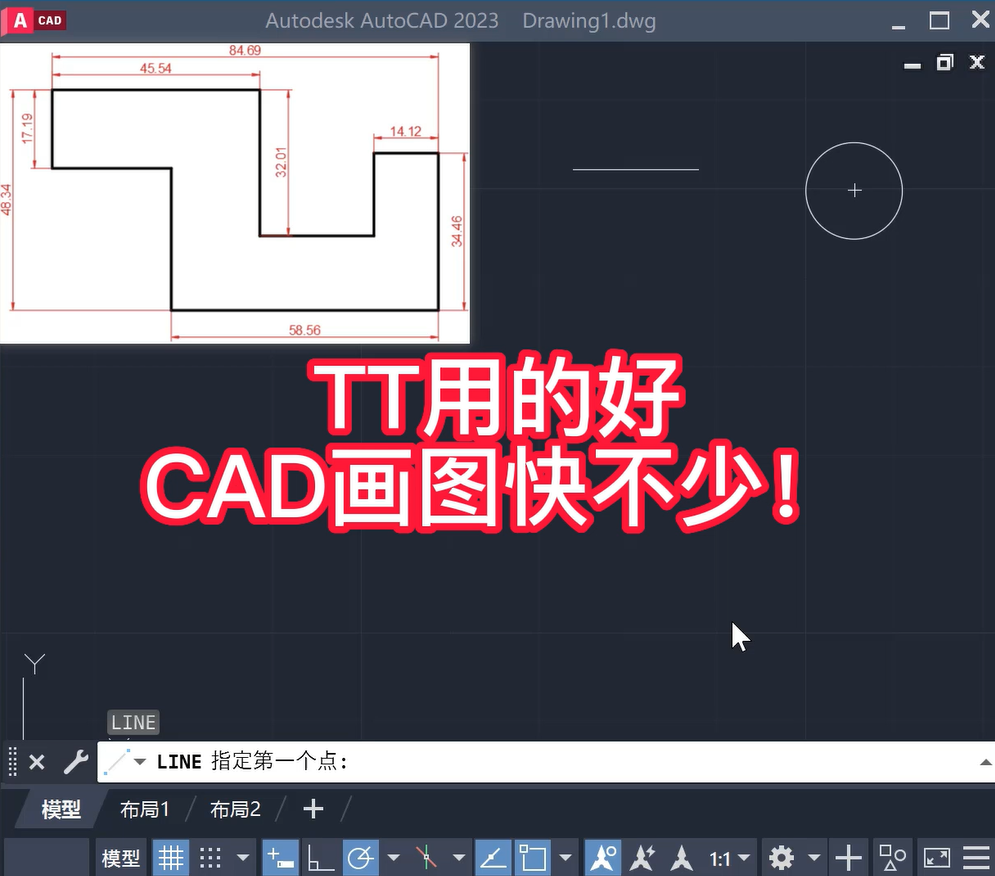Switch to the 模型 tab
The height and width of the screenshot is (876, 995).
pos(61,809)
